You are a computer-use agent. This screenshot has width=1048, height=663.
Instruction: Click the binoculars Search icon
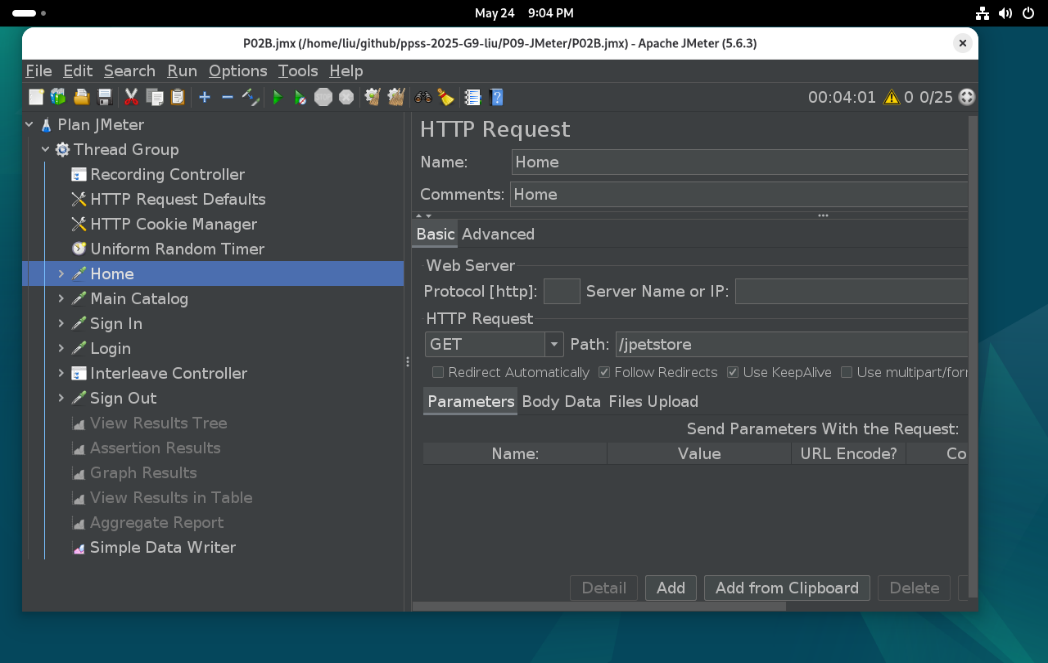tap(423, 97)
